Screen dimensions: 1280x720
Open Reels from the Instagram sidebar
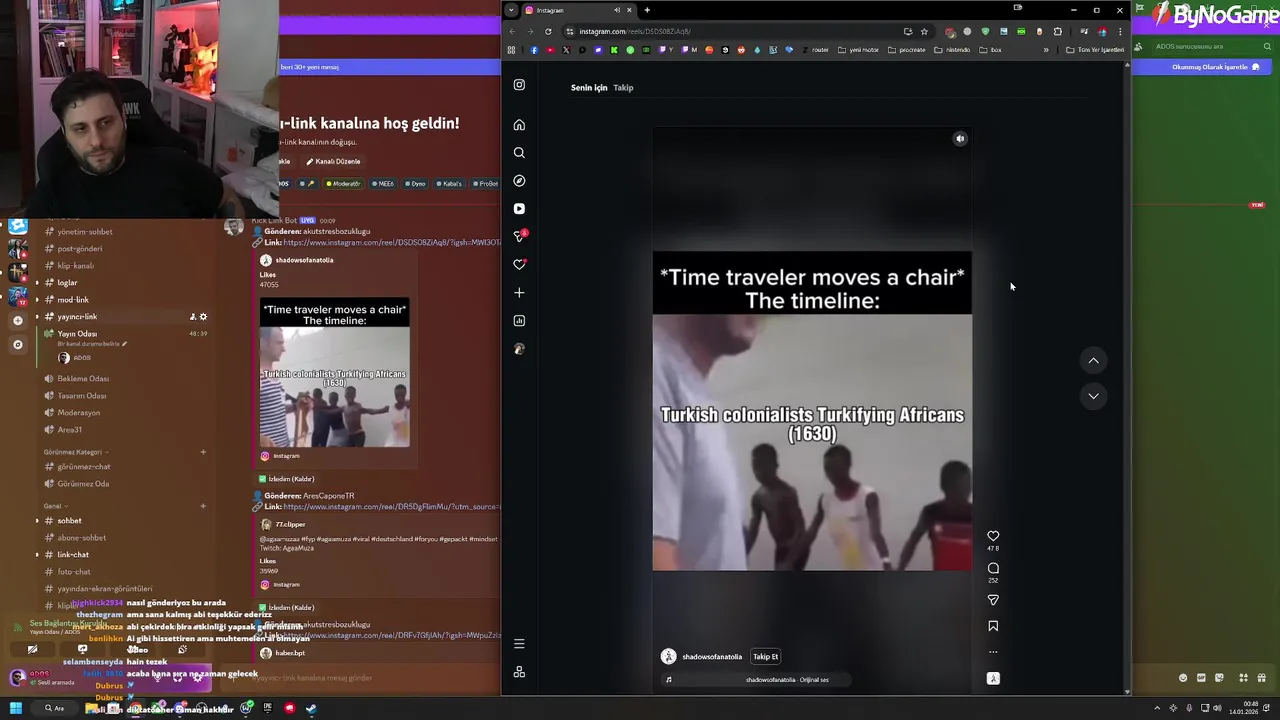pos(519,209)
